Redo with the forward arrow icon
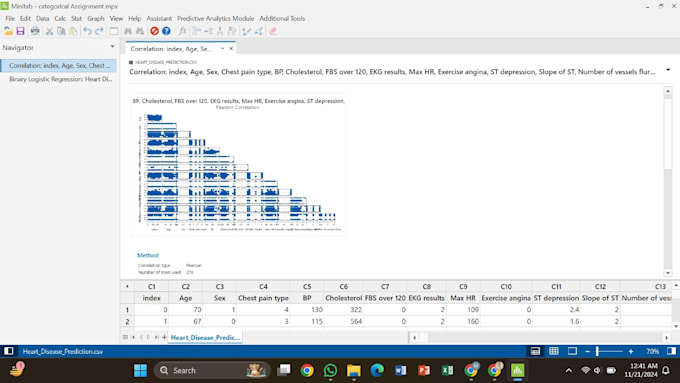This screenshot has width=680, height=383. [99, 31]
